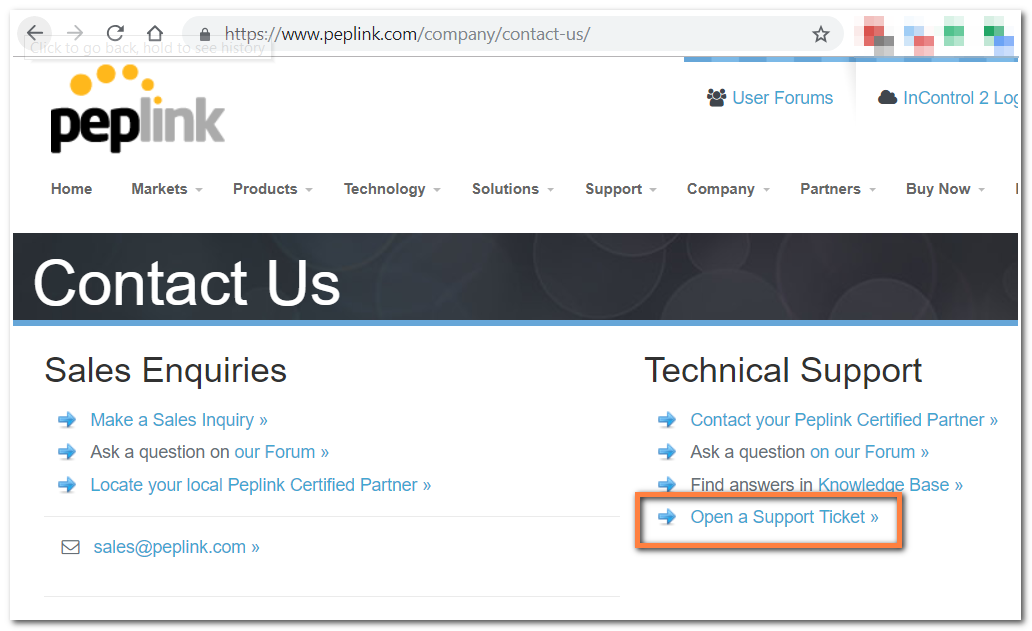The image size is (1032, 631).
Task: Click the InControl 2 cloud icon
Action: (887, 98)
